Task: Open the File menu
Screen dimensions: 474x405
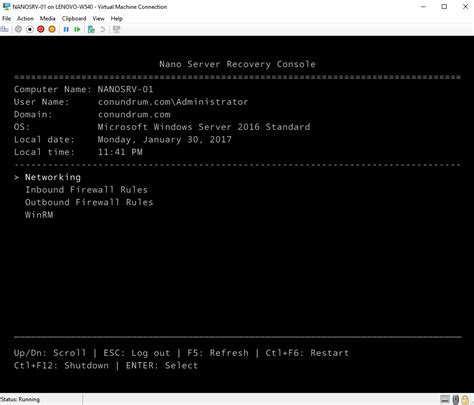Action: pyautogui.click(x=7, y=18)
